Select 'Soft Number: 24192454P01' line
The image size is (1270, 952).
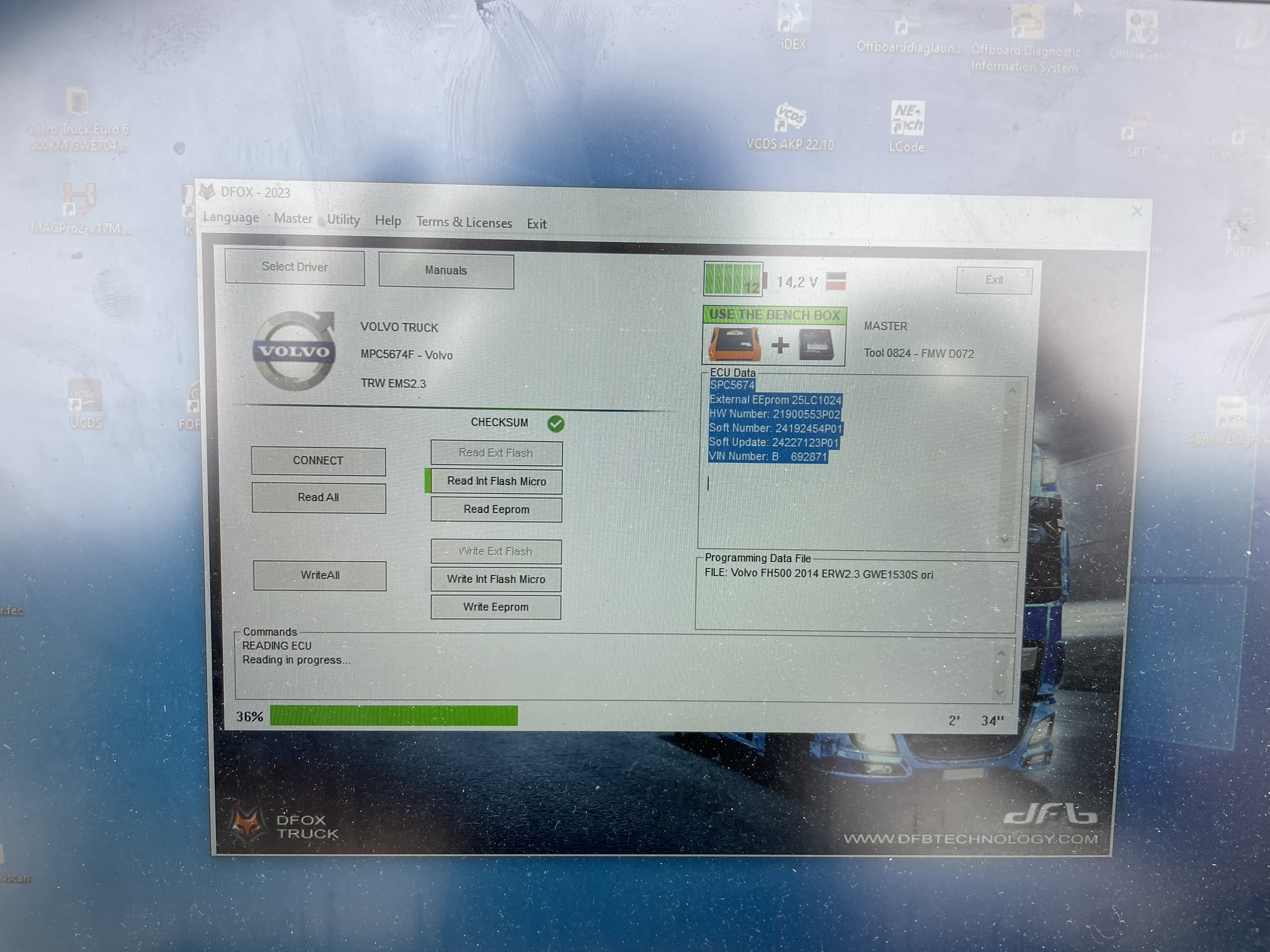(775, 428)
